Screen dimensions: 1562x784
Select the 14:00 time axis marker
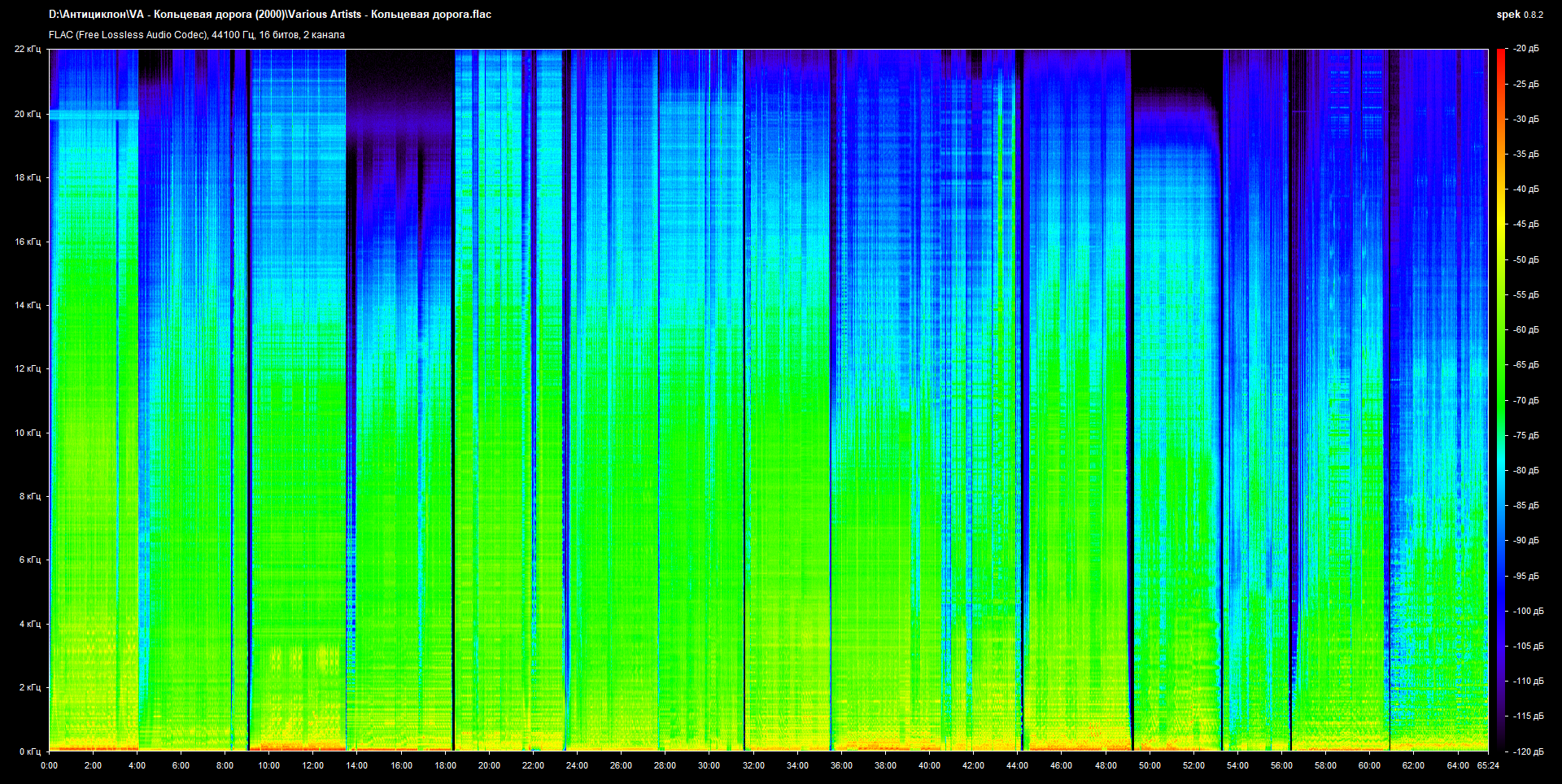(357, 765)
